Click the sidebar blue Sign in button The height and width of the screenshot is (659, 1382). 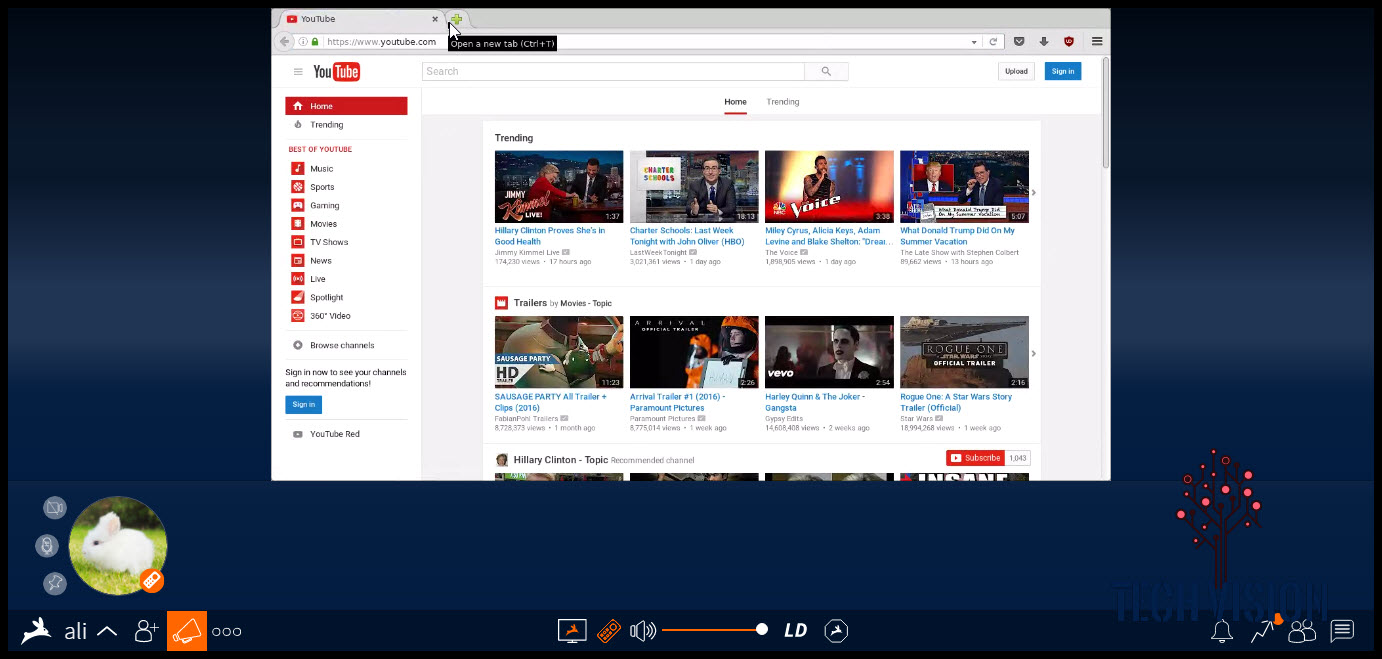[303, 404]
